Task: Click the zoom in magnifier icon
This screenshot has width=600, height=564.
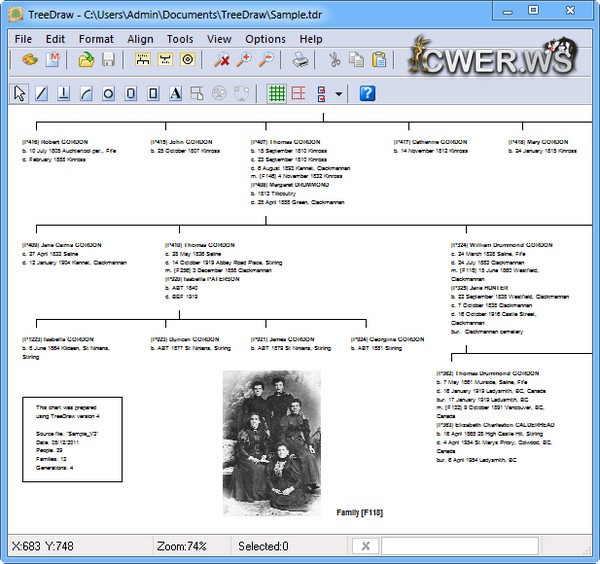Action: (x=245, y=60)
